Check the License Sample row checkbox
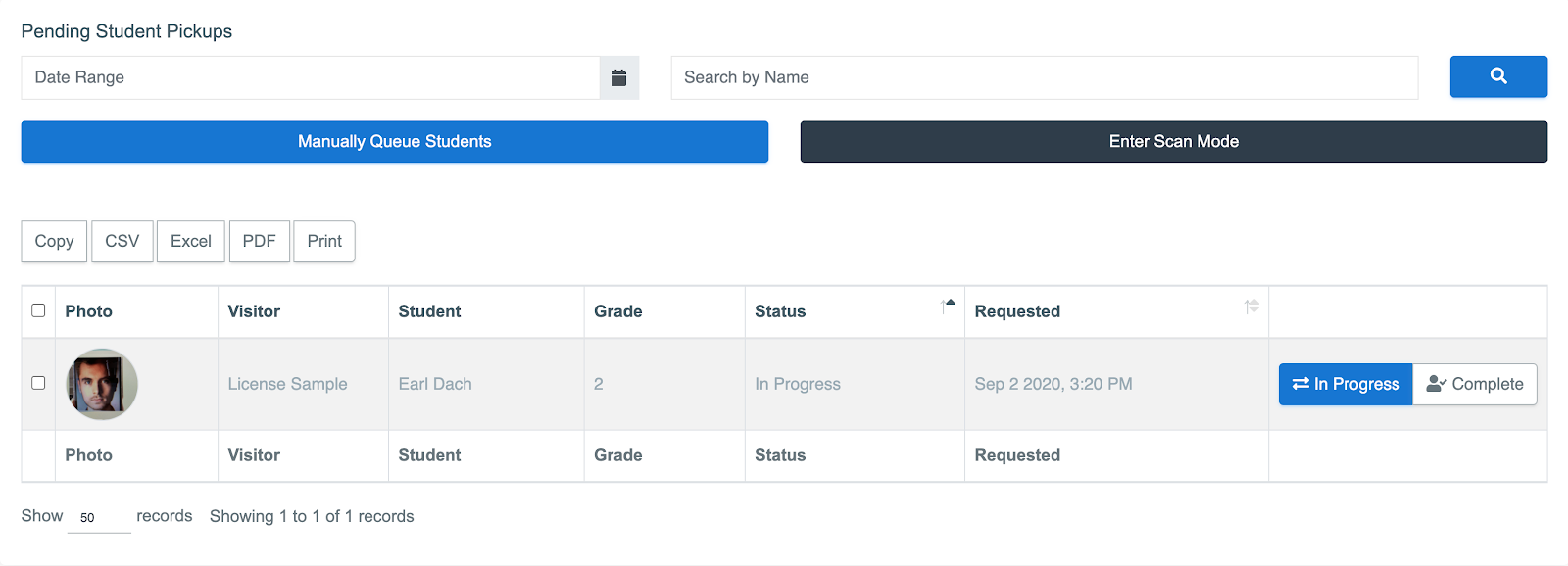Screen dimensions: 1568x566 (38, 383)
